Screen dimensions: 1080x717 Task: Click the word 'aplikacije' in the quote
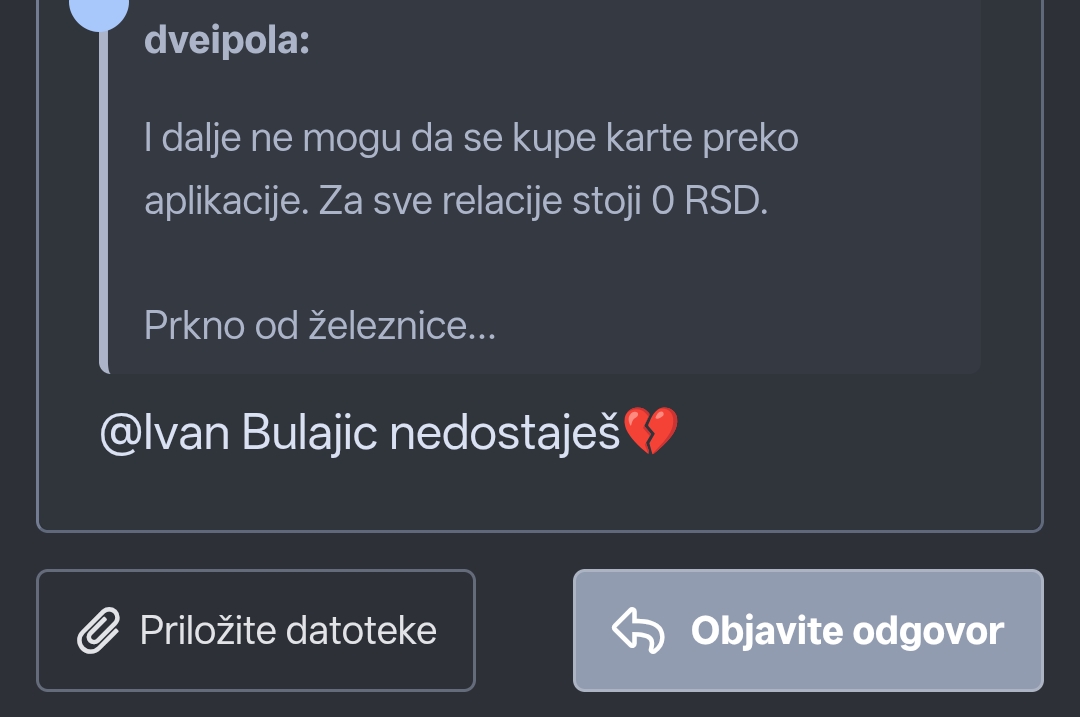point(224,201)
